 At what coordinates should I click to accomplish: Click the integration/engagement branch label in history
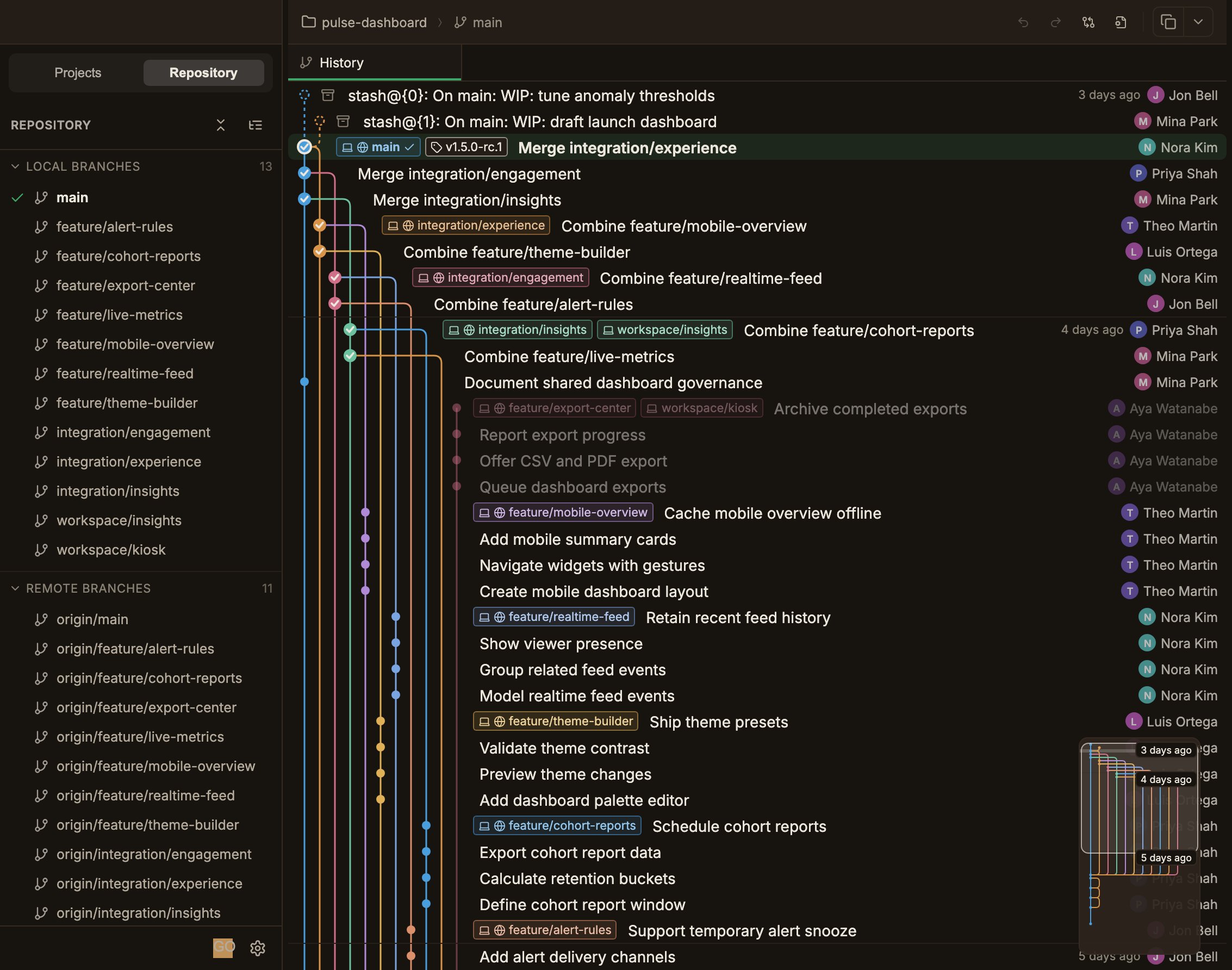[x=500, y=278]
